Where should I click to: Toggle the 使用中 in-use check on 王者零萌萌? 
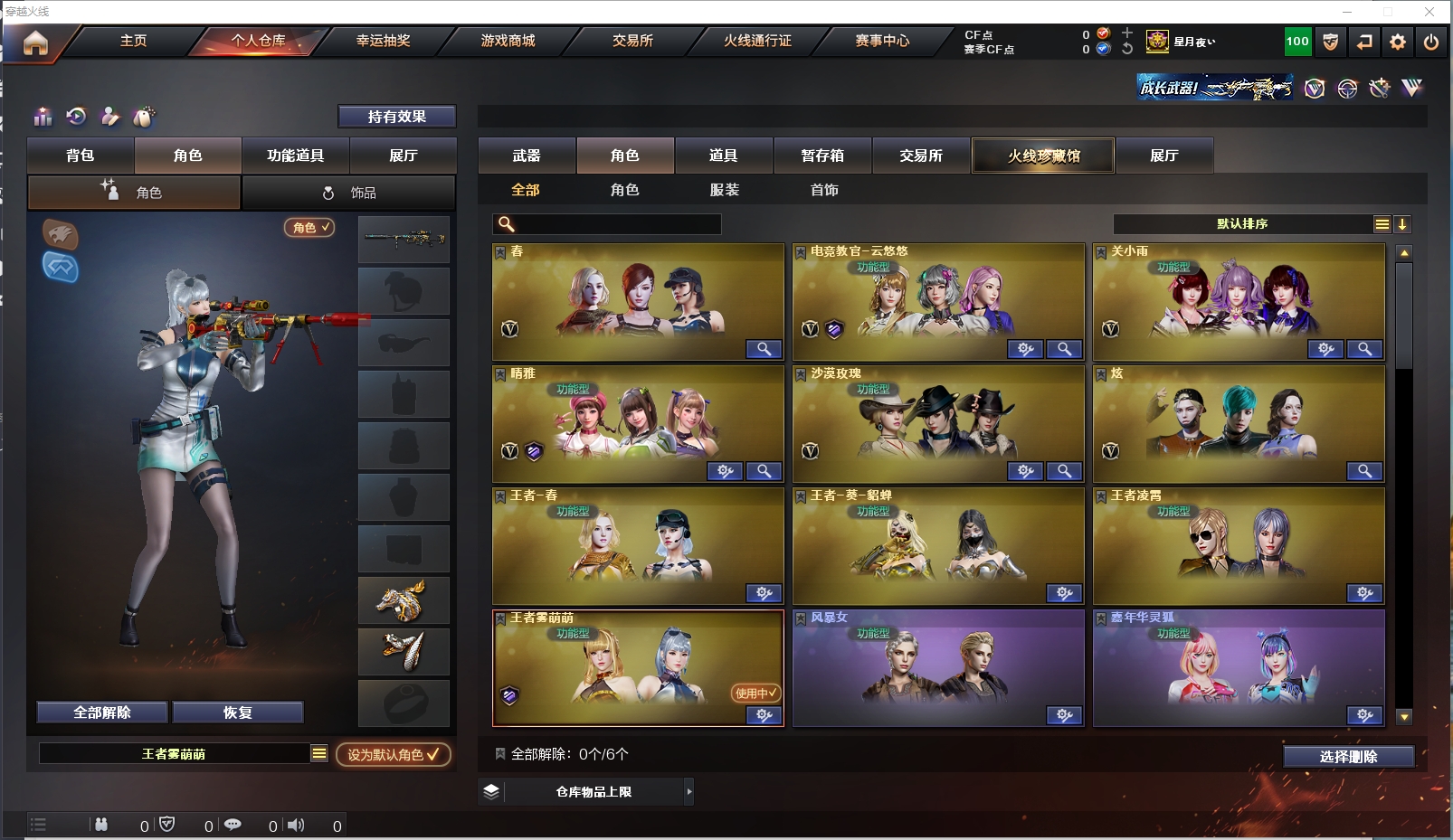tap(755, 694)
